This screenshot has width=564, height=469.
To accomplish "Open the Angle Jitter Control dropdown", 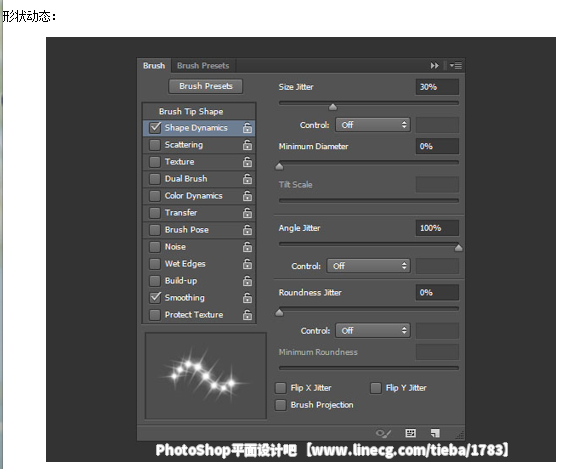I will pos(368,266).
